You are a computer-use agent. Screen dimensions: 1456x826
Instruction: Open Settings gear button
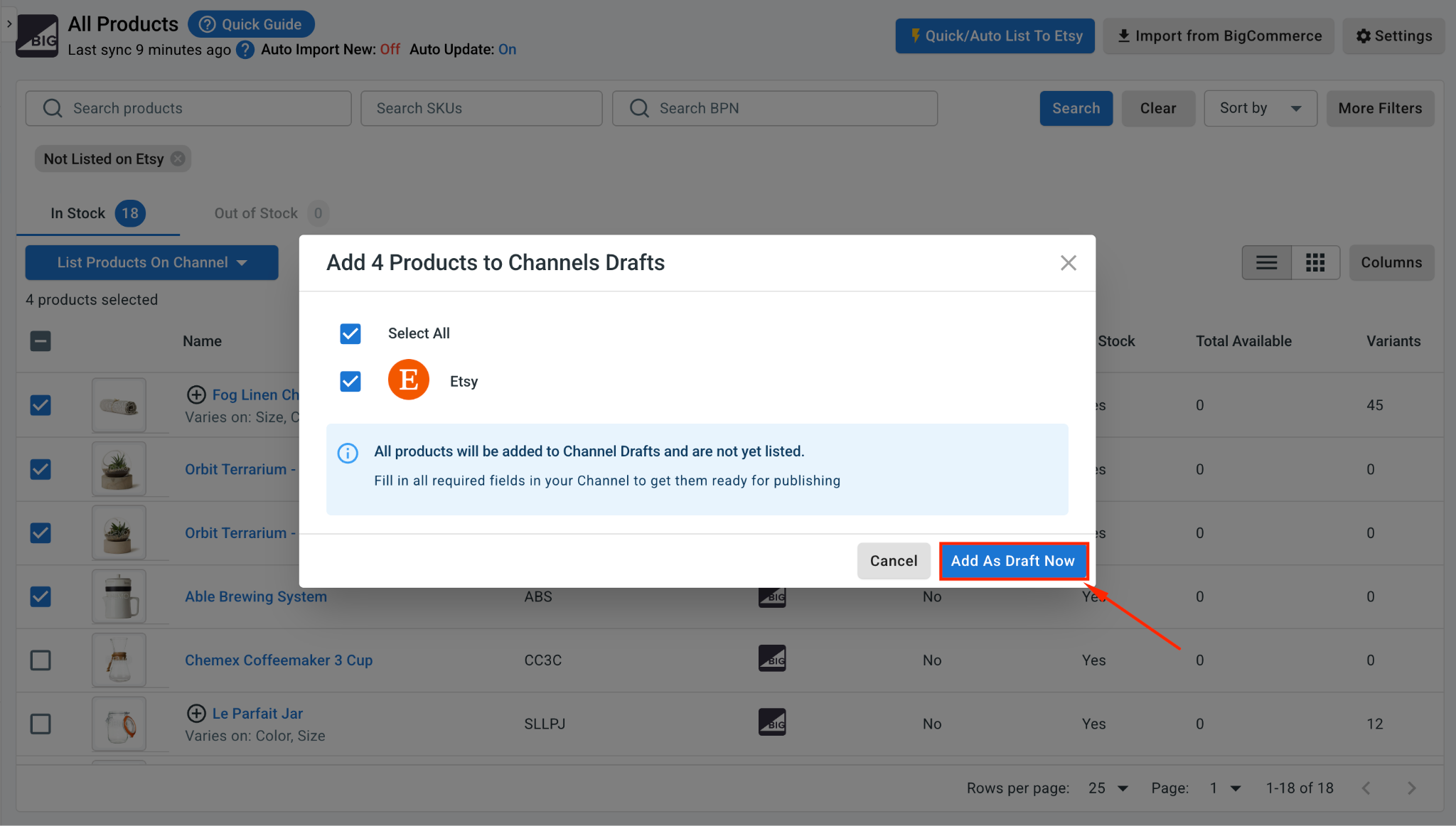tap(1393, 36)
